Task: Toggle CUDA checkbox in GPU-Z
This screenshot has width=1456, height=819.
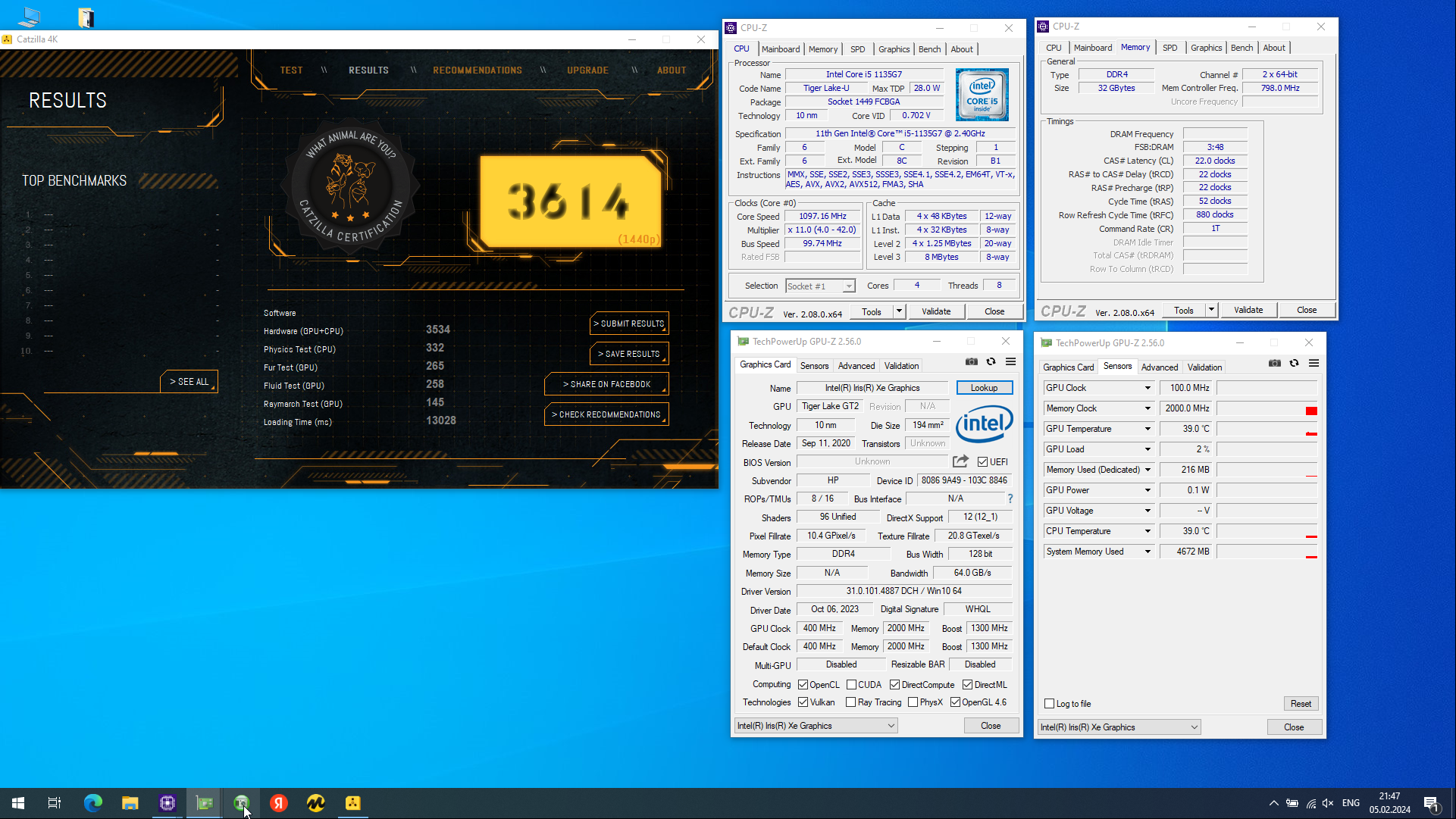Action: tap(851, 685)
